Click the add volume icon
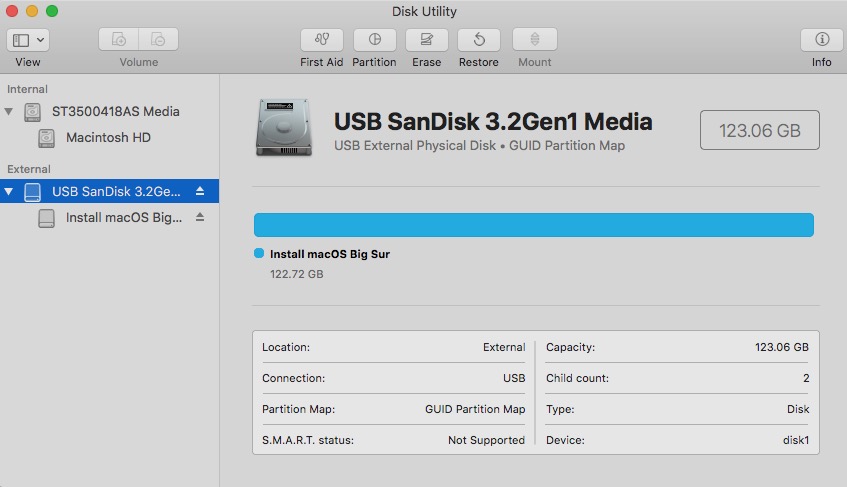 pos(119,40)
